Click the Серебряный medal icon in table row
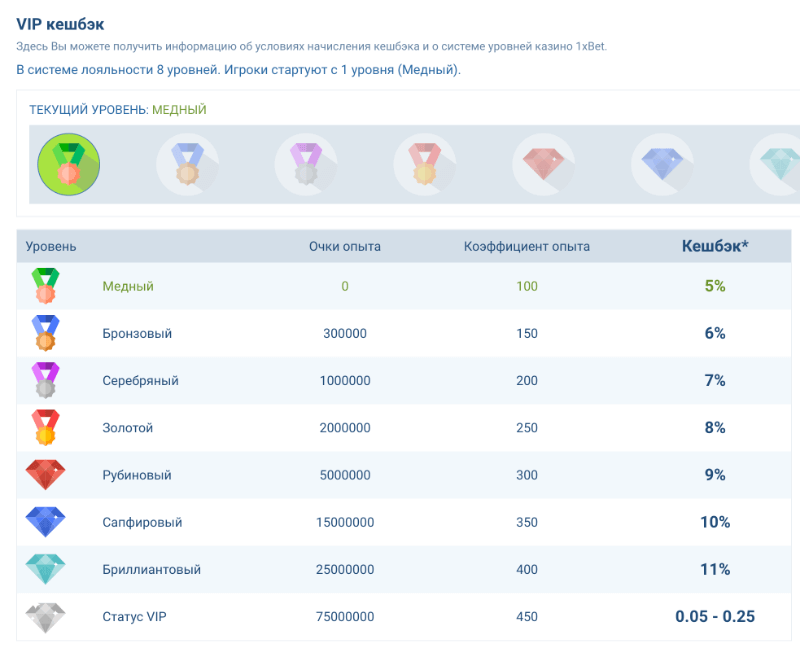The width and height of the screenshot is (800, 648). pos(45,381)
